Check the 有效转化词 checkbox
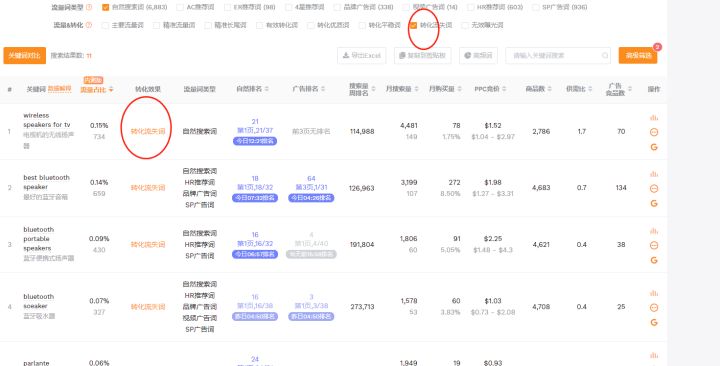 pyautogui.click(x=259, y=25)
